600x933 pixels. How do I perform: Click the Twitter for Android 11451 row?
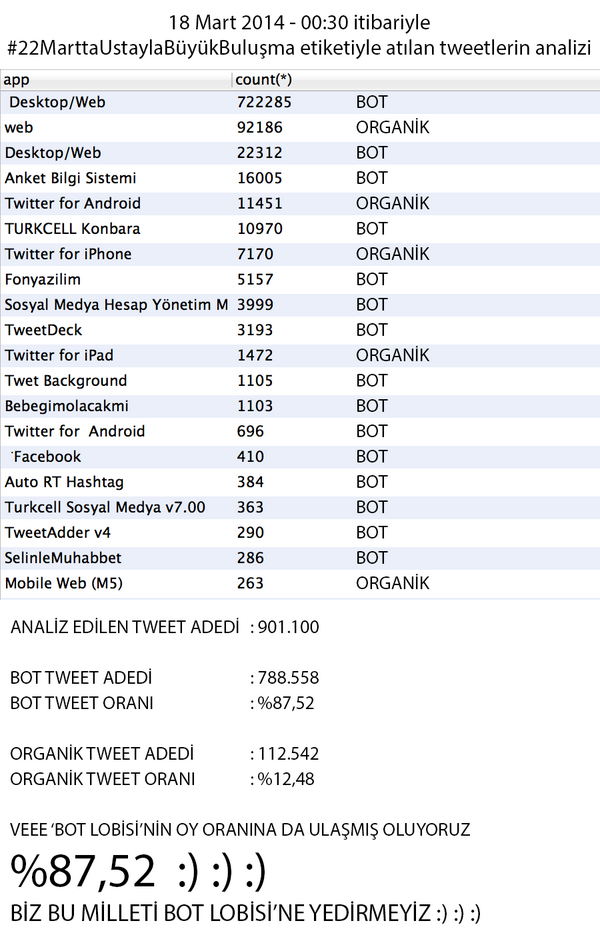click(300, 203)
